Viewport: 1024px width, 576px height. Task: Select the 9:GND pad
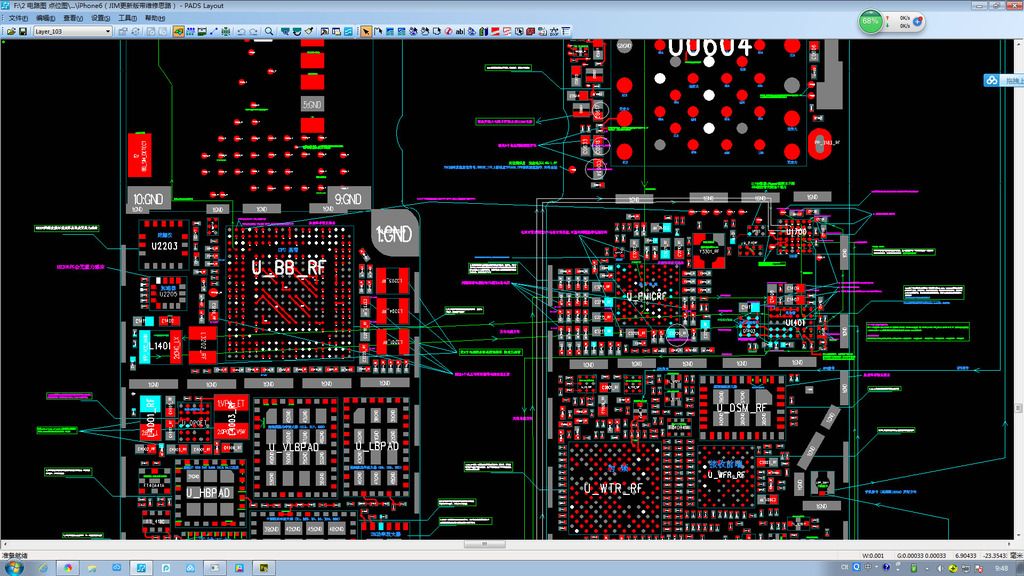348,199
